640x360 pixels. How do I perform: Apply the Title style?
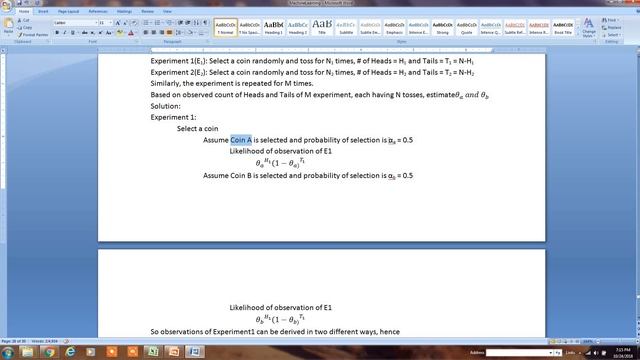(x=322, y=28)
